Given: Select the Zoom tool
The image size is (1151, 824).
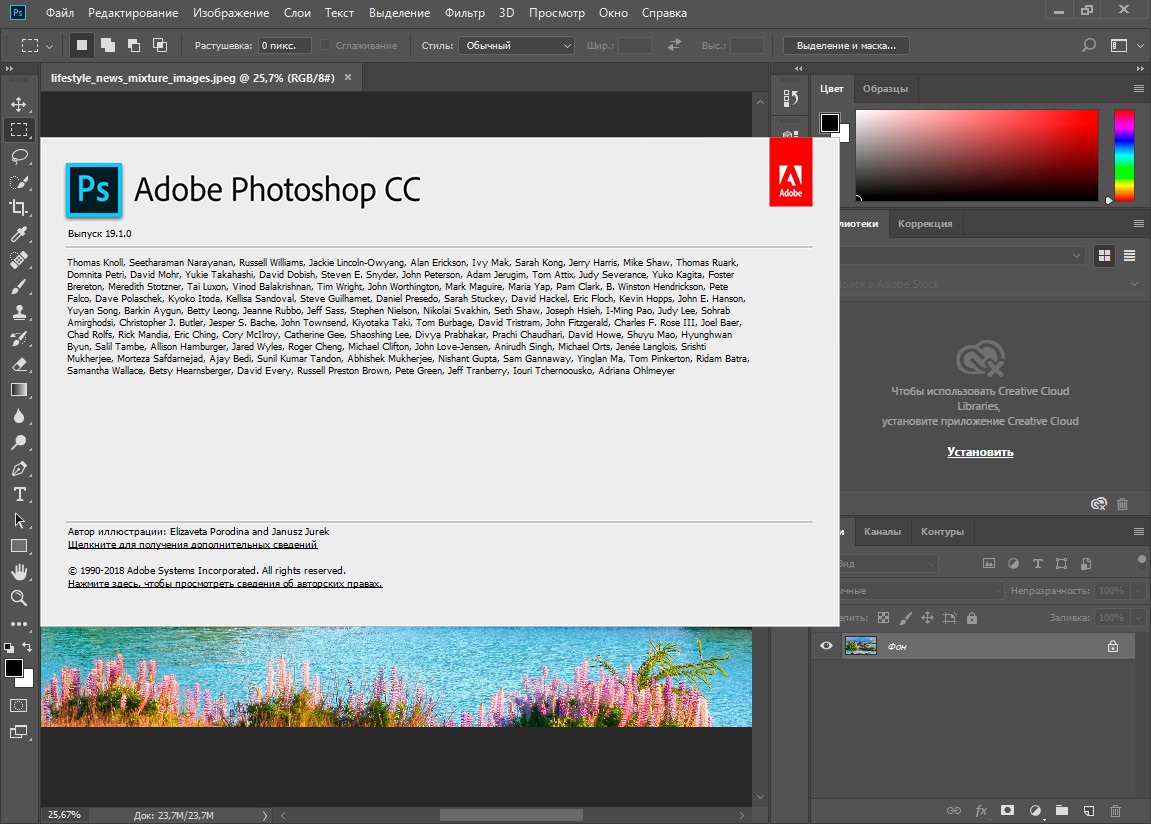Looking at the screenshot, I should (x=19, y=598).
